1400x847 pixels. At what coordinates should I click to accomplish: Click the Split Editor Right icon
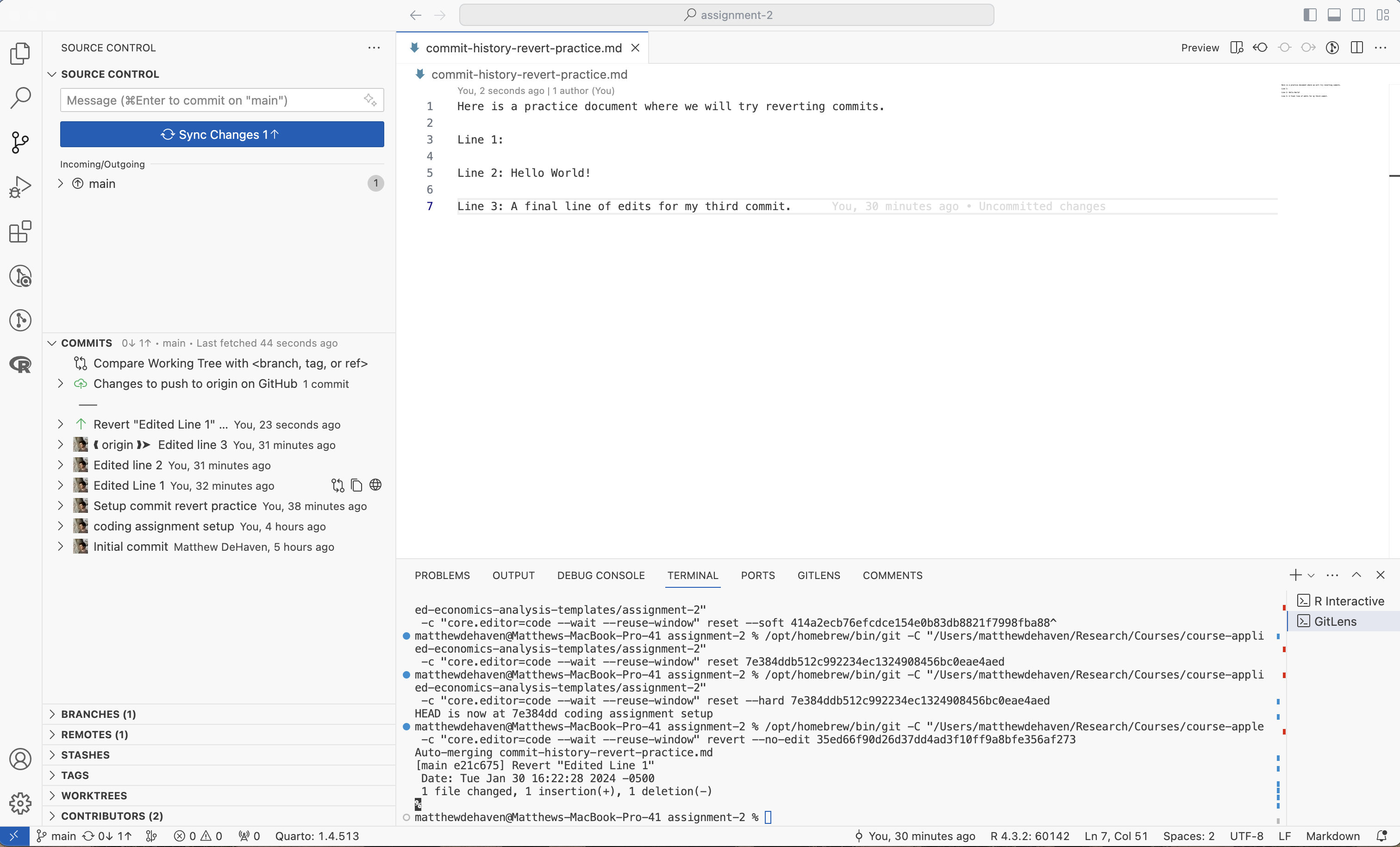pos(1357,48)
